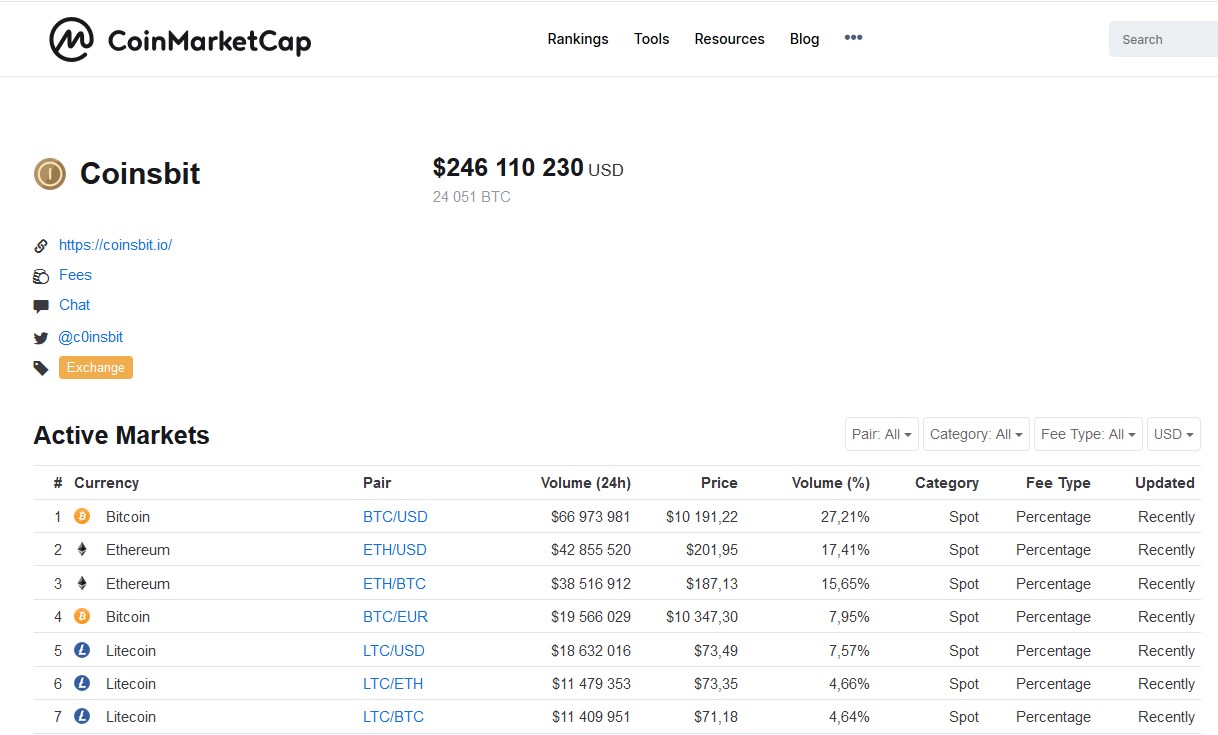This screenshot has height=735, width=1218.
Task: Click the $42 855 520 volume cell
Action: (591, 550)
